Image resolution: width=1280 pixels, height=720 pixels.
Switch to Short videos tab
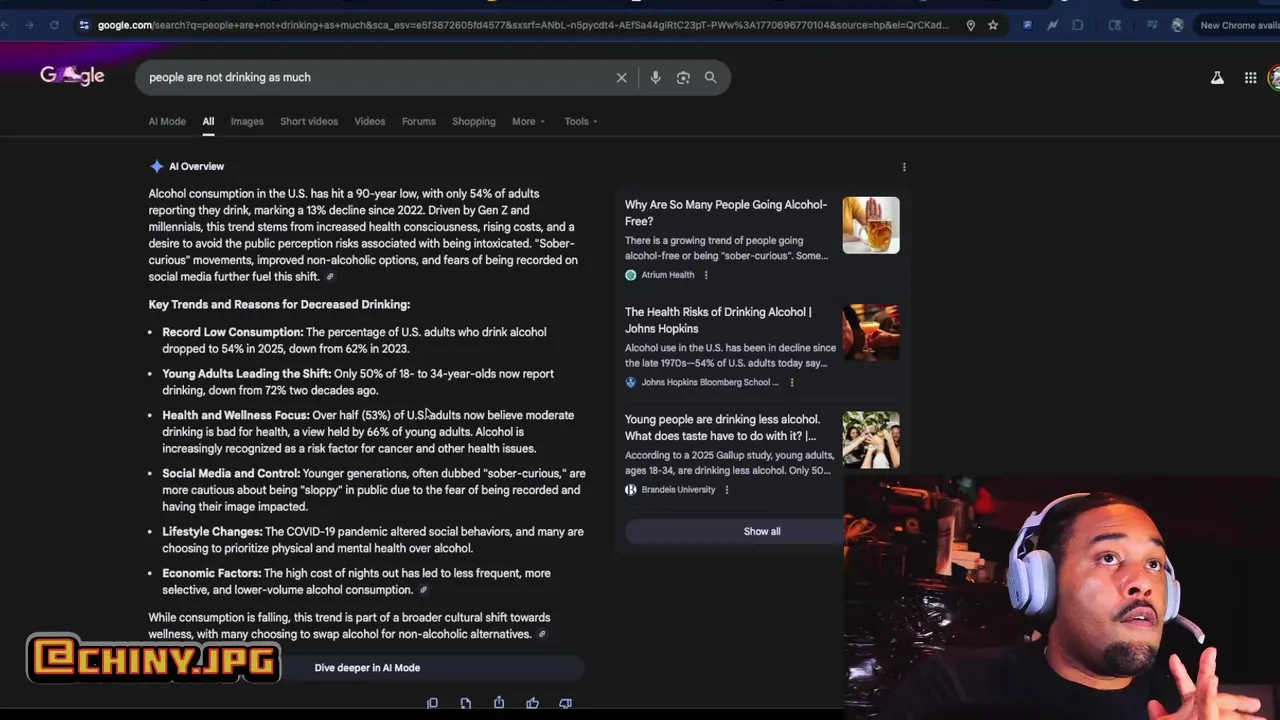click(x=309, y=121)
